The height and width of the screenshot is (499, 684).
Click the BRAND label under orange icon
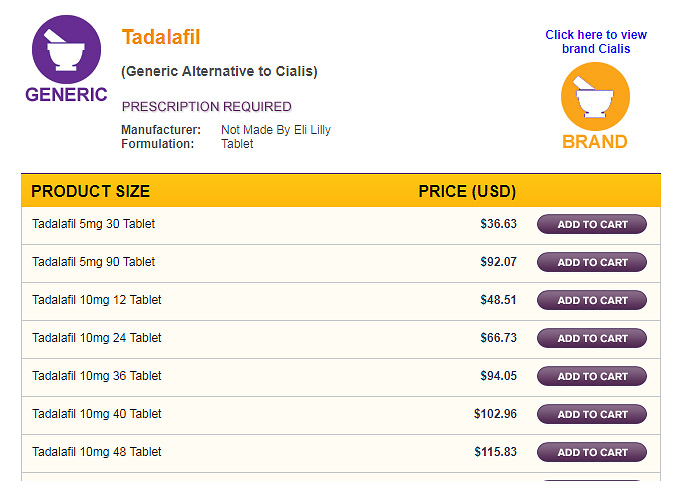595,142
